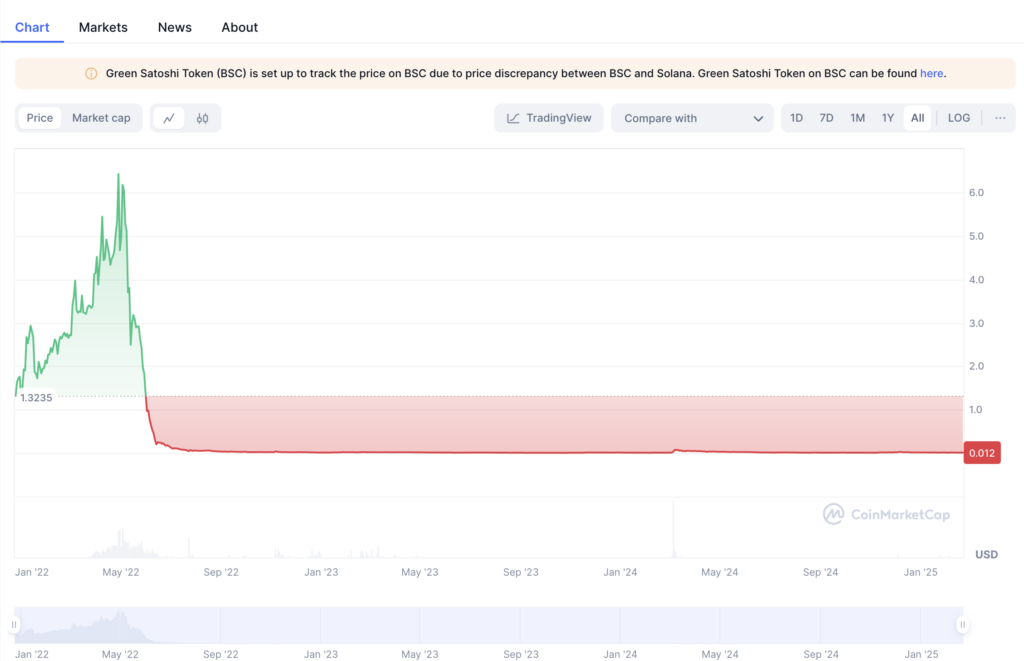Click the red 0.012 current price label

[982, 453]
